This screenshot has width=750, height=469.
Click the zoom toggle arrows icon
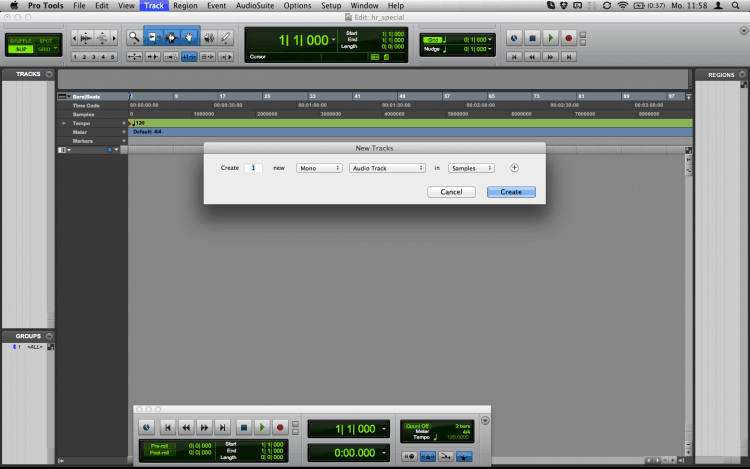(x=134, y=57)
